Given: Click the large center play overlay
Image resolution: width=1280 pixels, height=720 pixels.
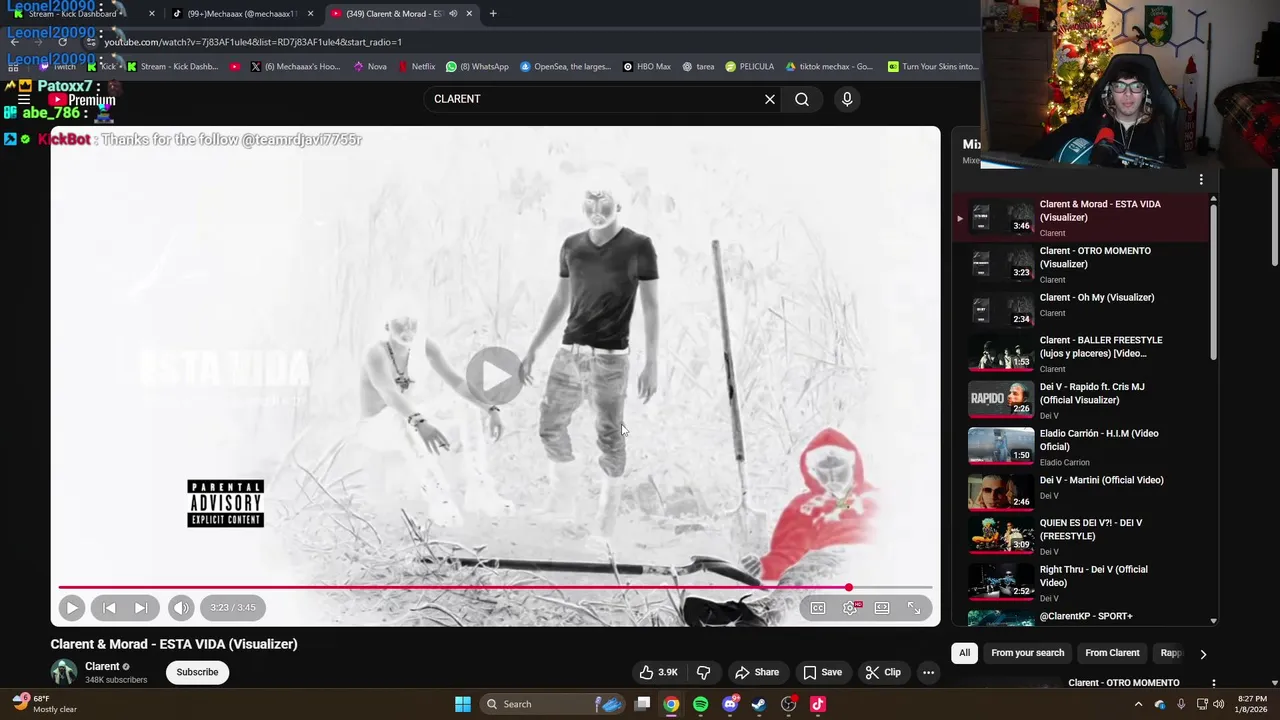Looking at the screenshot, I should click(495, 375).
